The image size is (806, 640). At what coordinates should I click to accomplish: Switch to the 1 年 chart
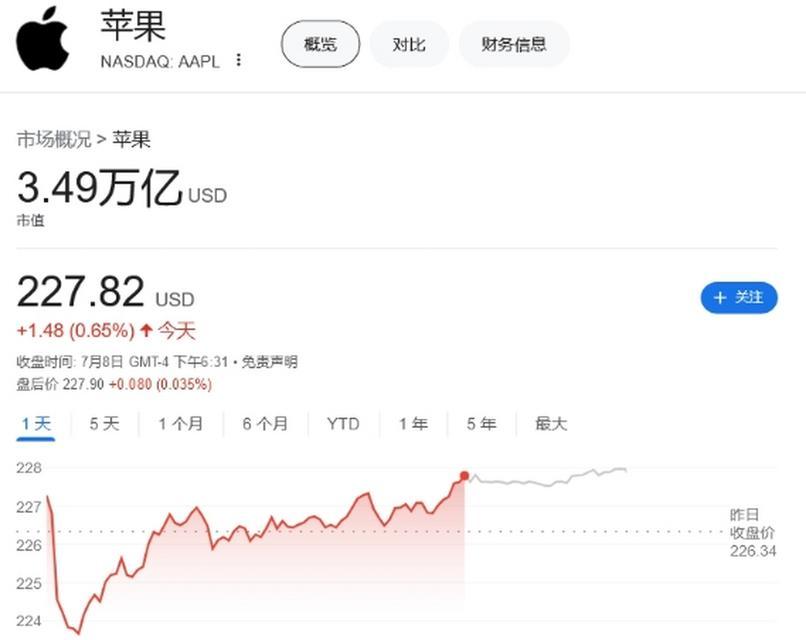click(413, 424)
